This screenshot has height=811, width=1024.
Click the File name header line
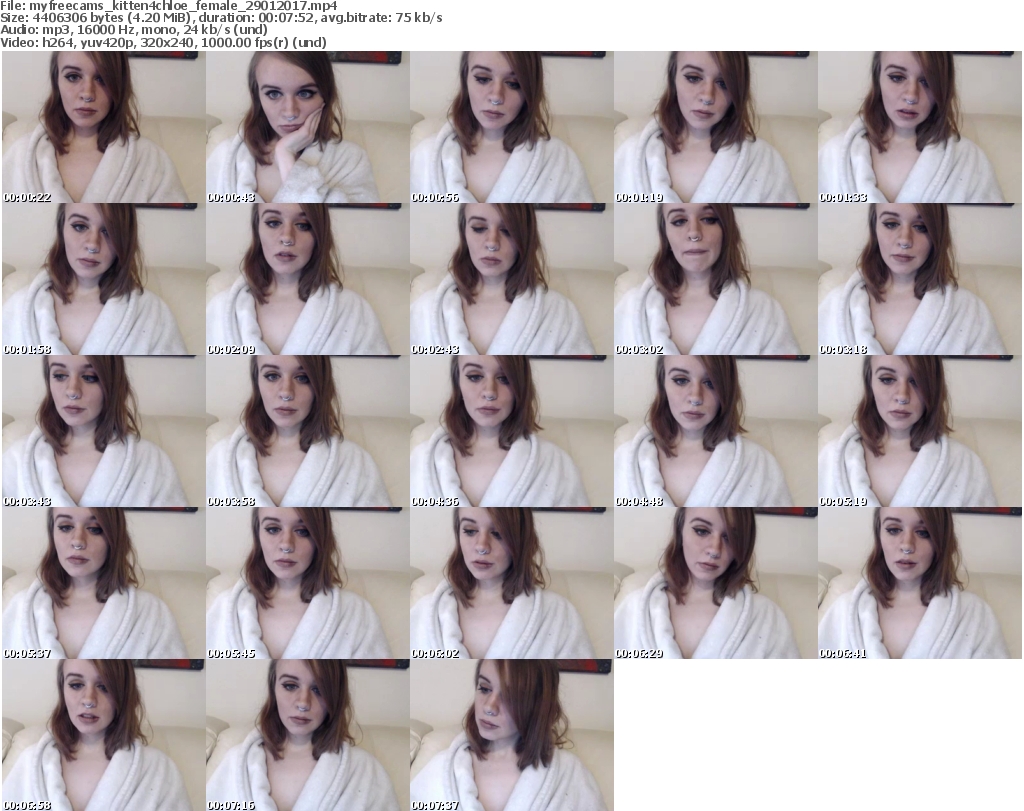pos(169,6)
